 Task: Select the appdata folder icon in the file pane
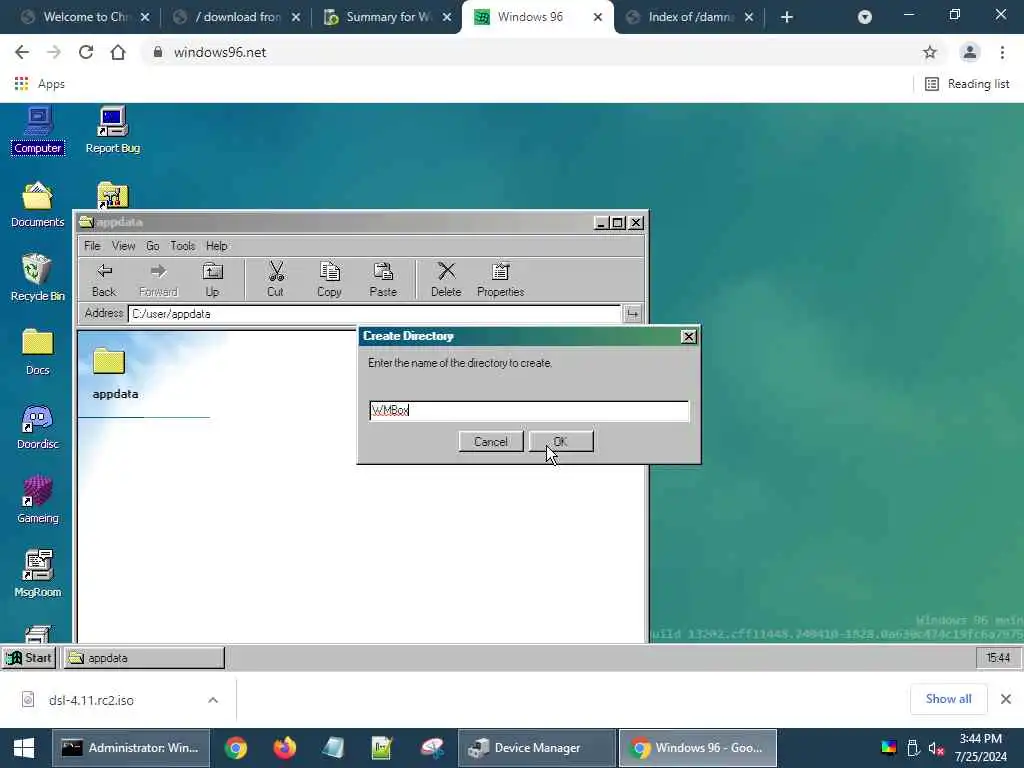(x=109, y=361)
